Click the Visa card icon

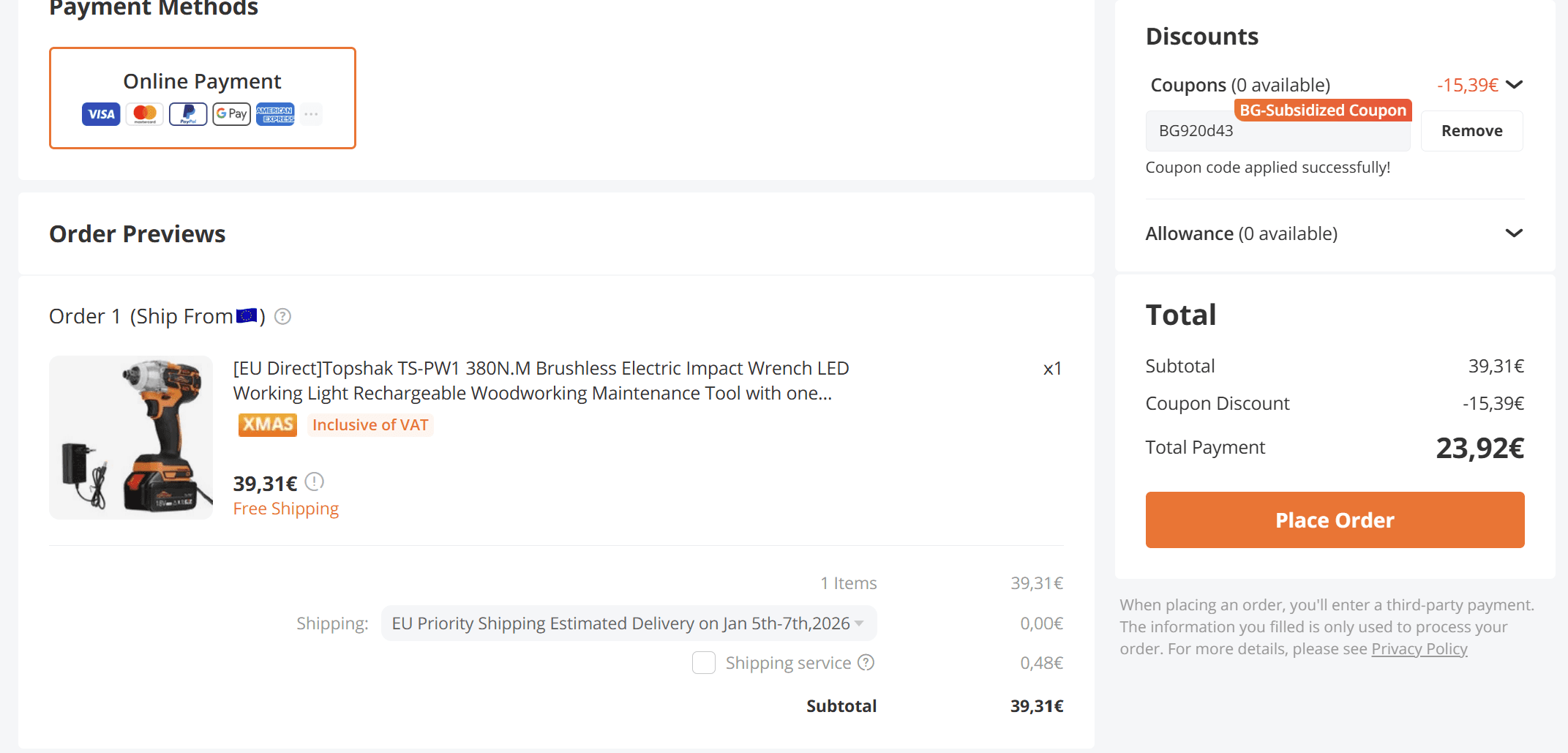pyautogui.click(x=101, y=114)
